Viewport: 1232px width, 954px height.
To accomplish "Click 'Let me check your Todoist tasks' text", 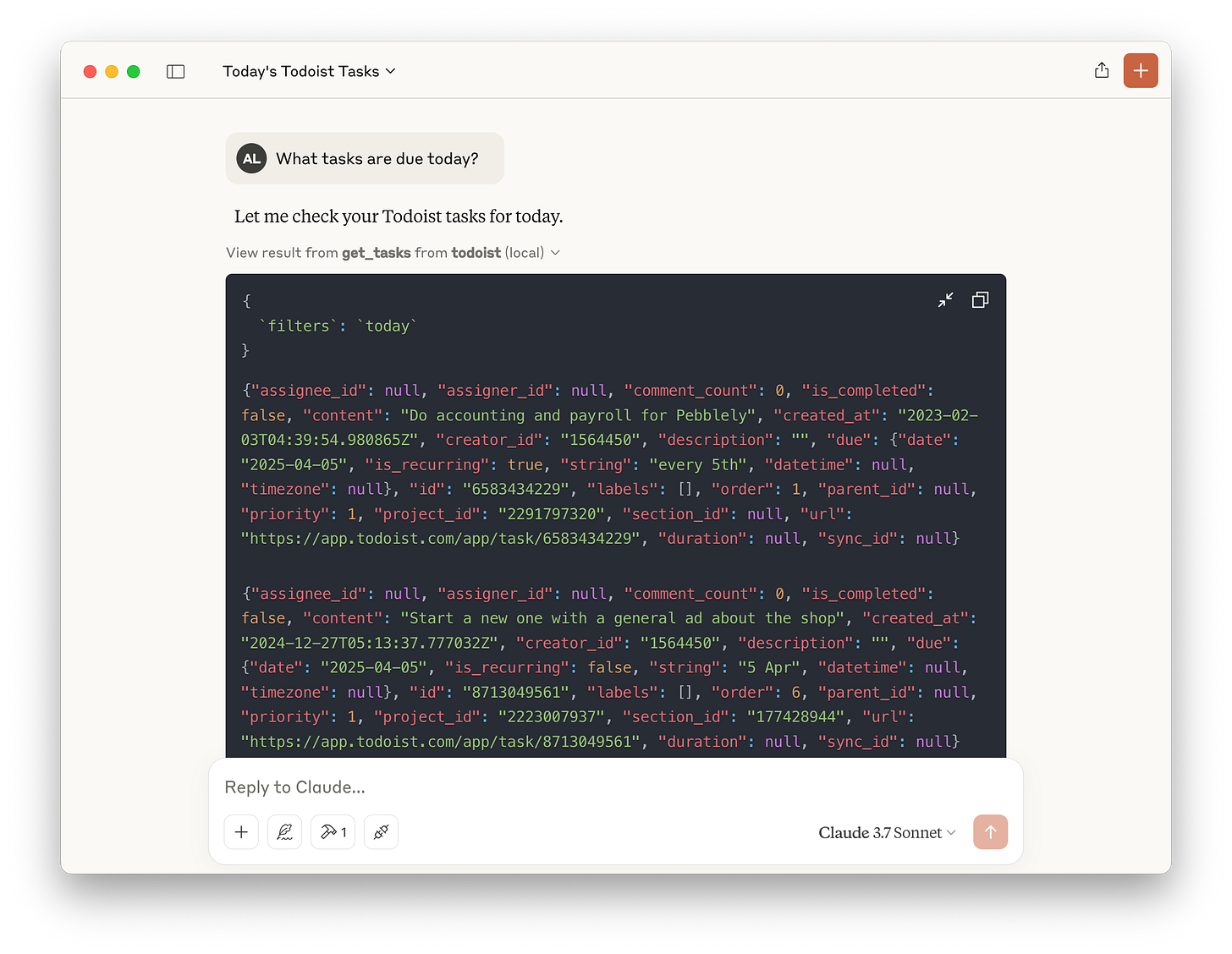I will click(399, 217).
